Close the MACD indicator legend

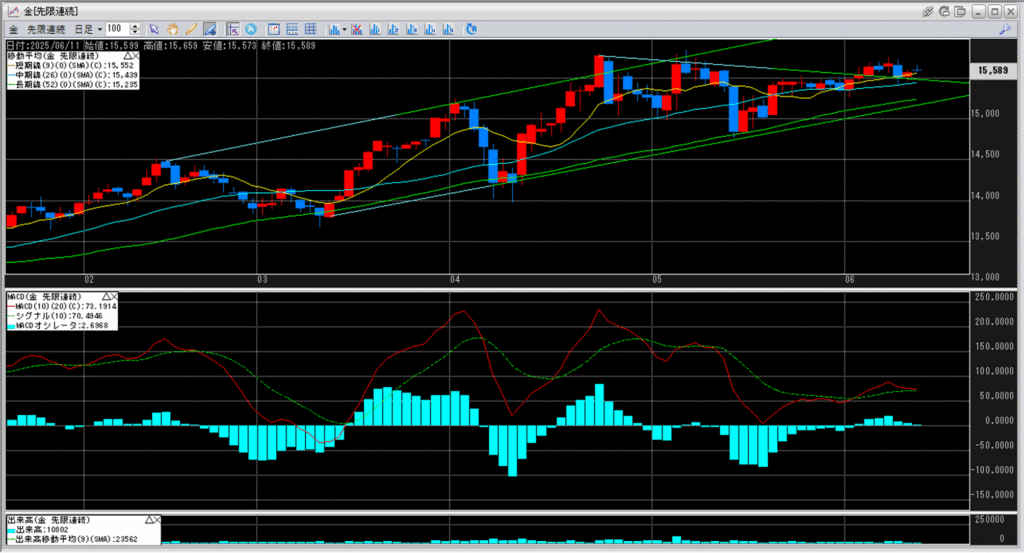113,297
